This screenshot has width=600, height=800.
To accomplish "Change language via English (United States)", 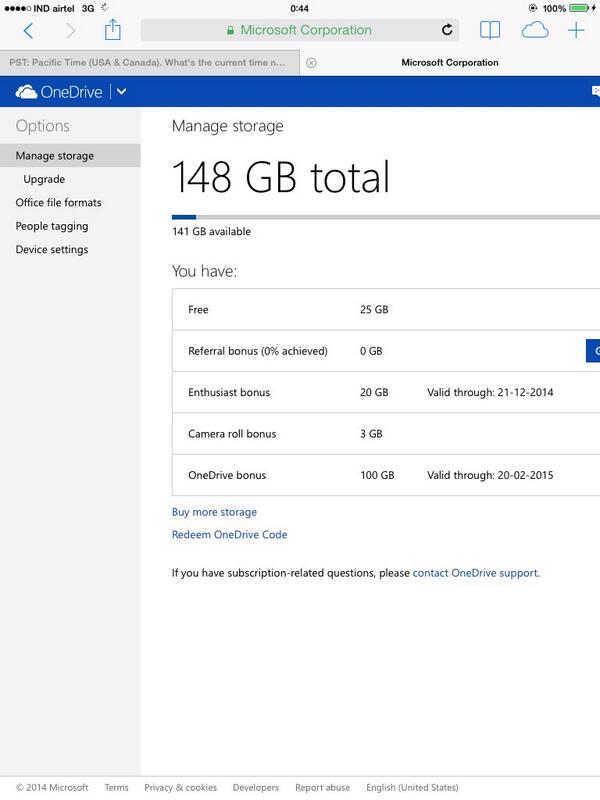I will tap(412, 787).
